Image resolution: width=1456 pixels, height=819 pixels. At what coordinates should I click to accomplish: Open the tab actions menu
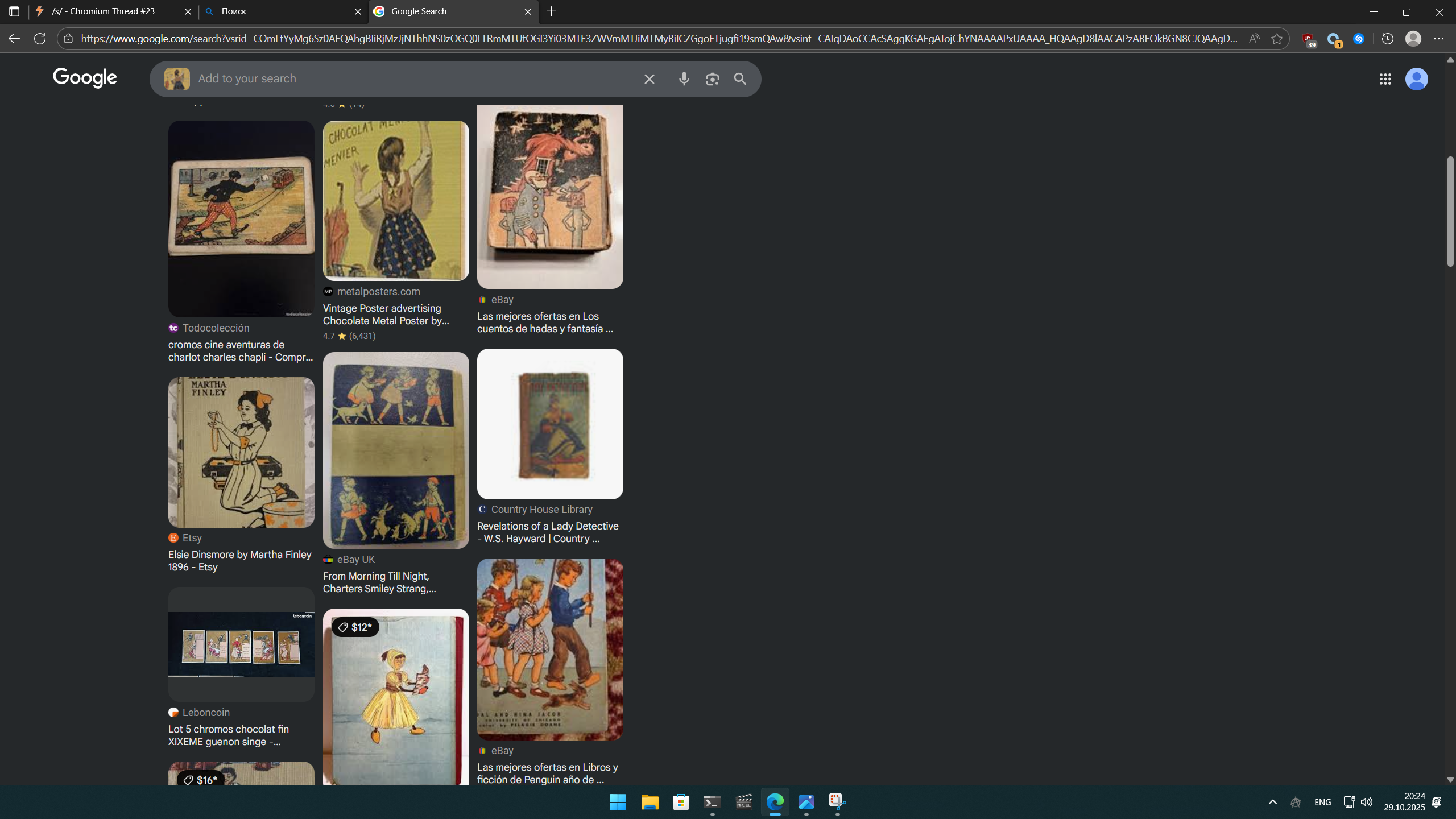14,11
